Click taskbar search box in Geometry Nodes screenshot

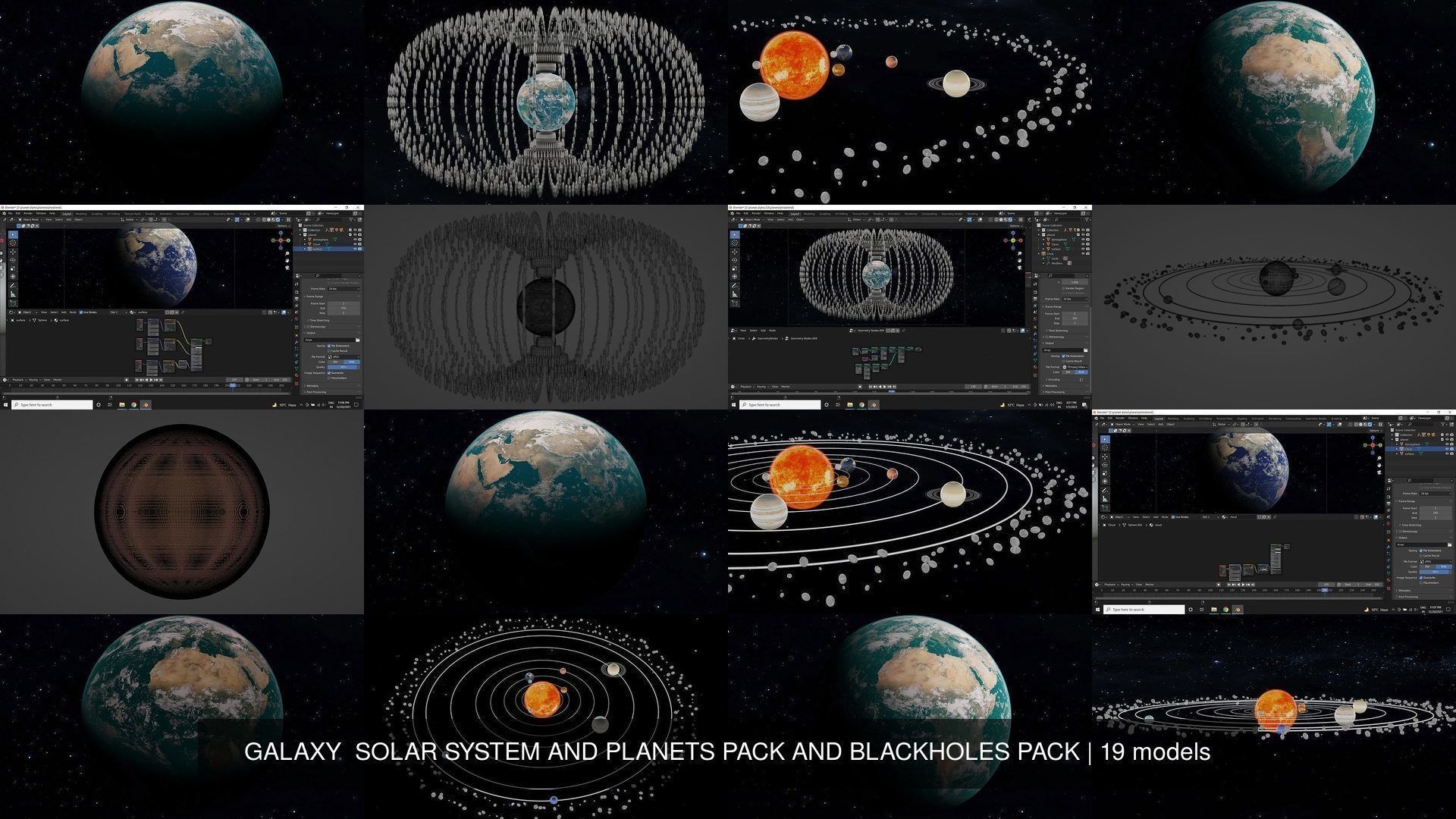[x=780, y=405]
